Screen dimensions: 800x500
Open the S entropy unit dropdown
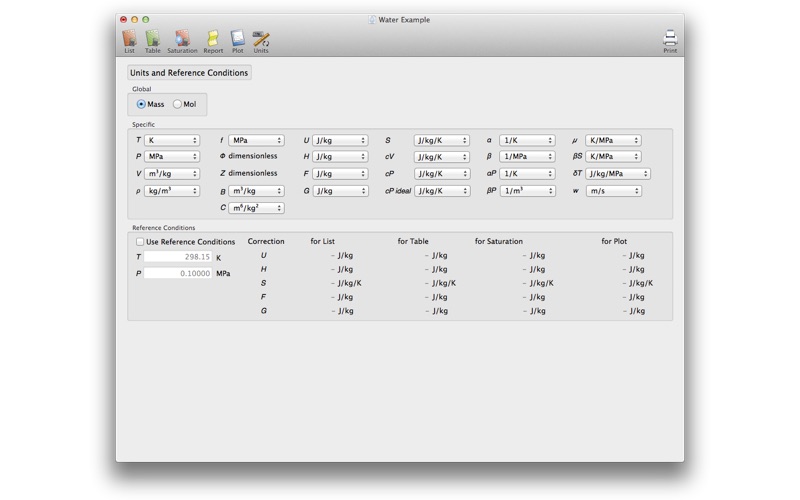tap(442, 140)
